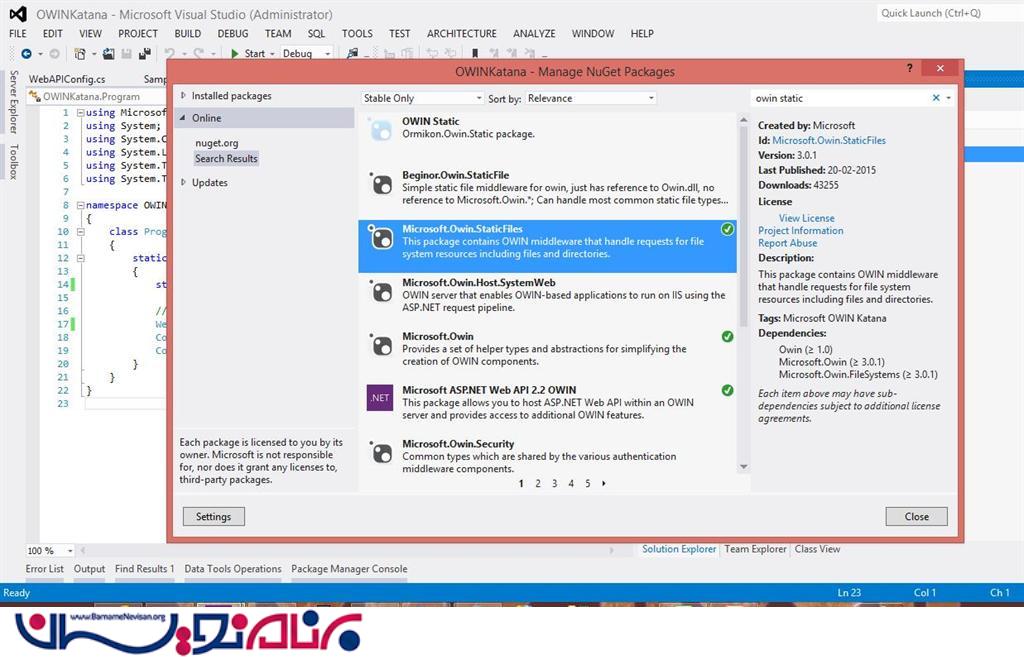The height and width of the screenshot is (657, 1024).
Task: Clear the search text with X icon
Action: [936, 98]
